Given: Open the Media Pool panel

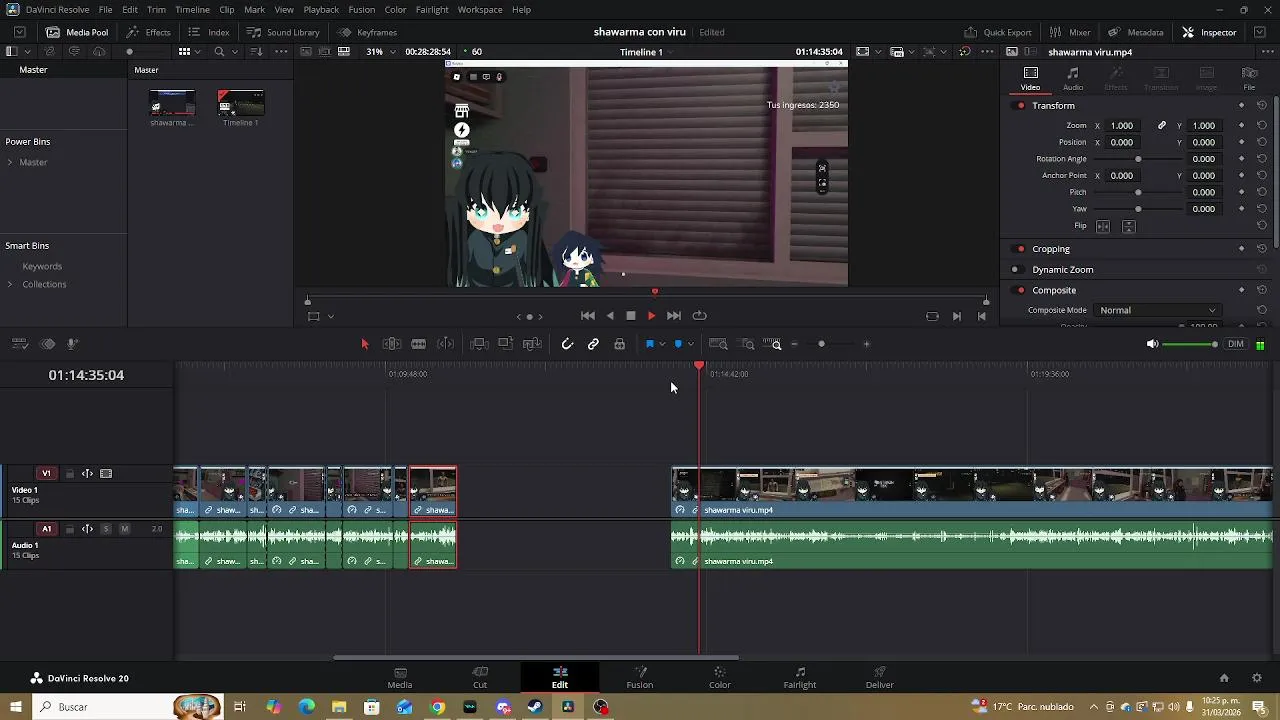Looking at the screenshot, I should (x=77, y=32).
